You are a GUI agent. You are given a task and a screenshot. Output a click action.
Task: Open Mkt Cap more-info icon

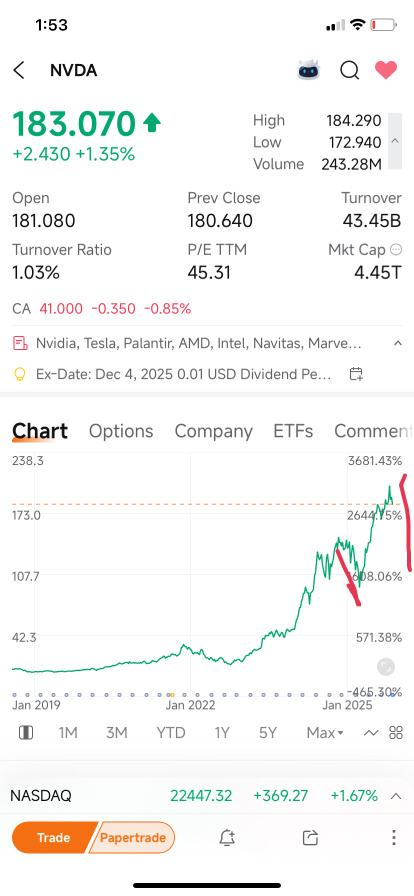395,250
